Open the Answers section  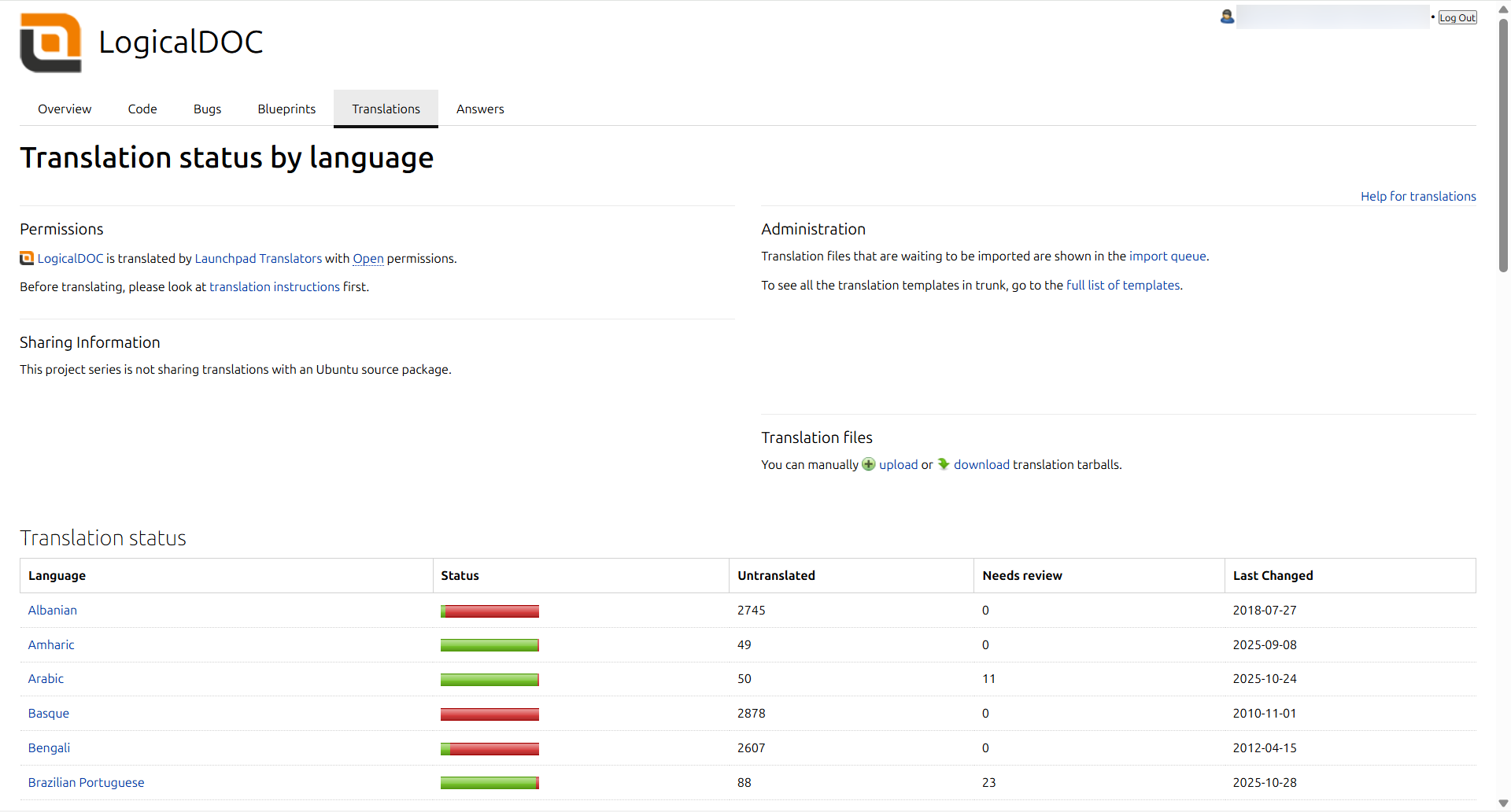479,109
